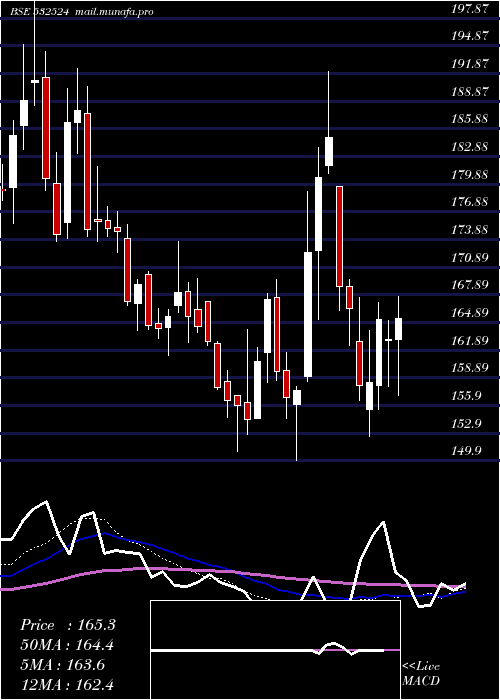Click the 191.87 price axis label
Viewport: 500px width, 700px height.
pyautogui.click(x=469, y=64)
